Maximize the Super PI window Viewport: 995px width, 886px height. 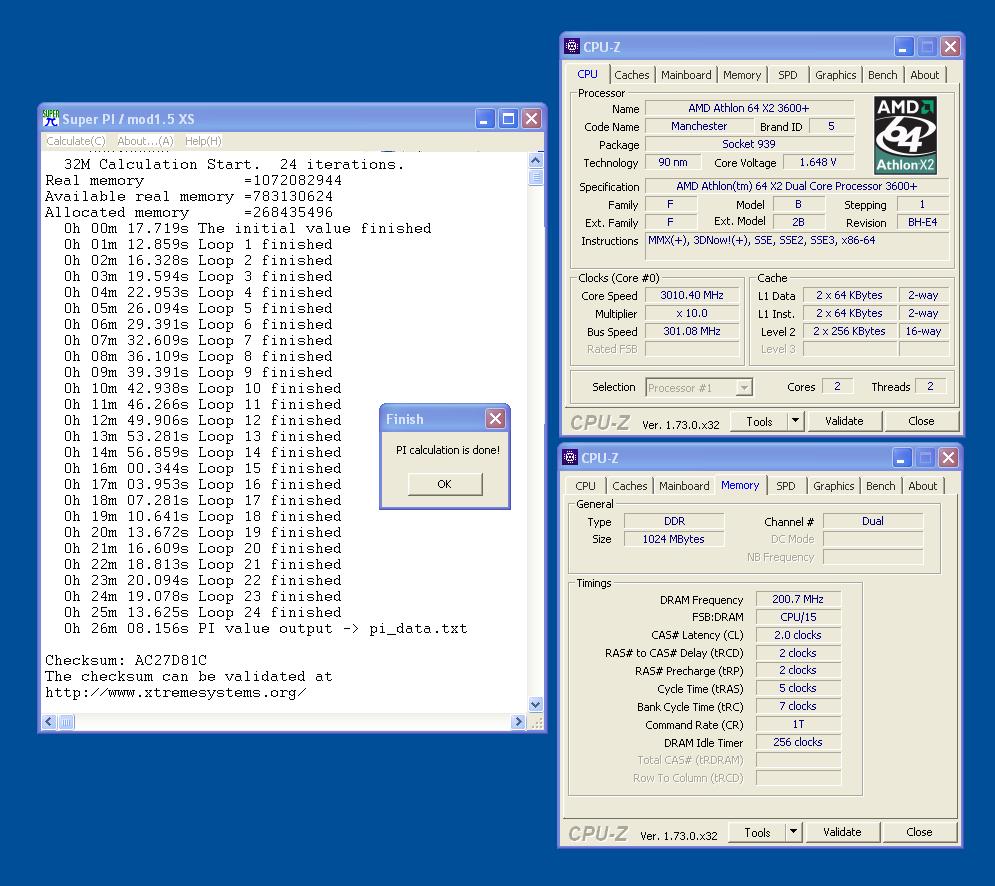pos(508,119)
